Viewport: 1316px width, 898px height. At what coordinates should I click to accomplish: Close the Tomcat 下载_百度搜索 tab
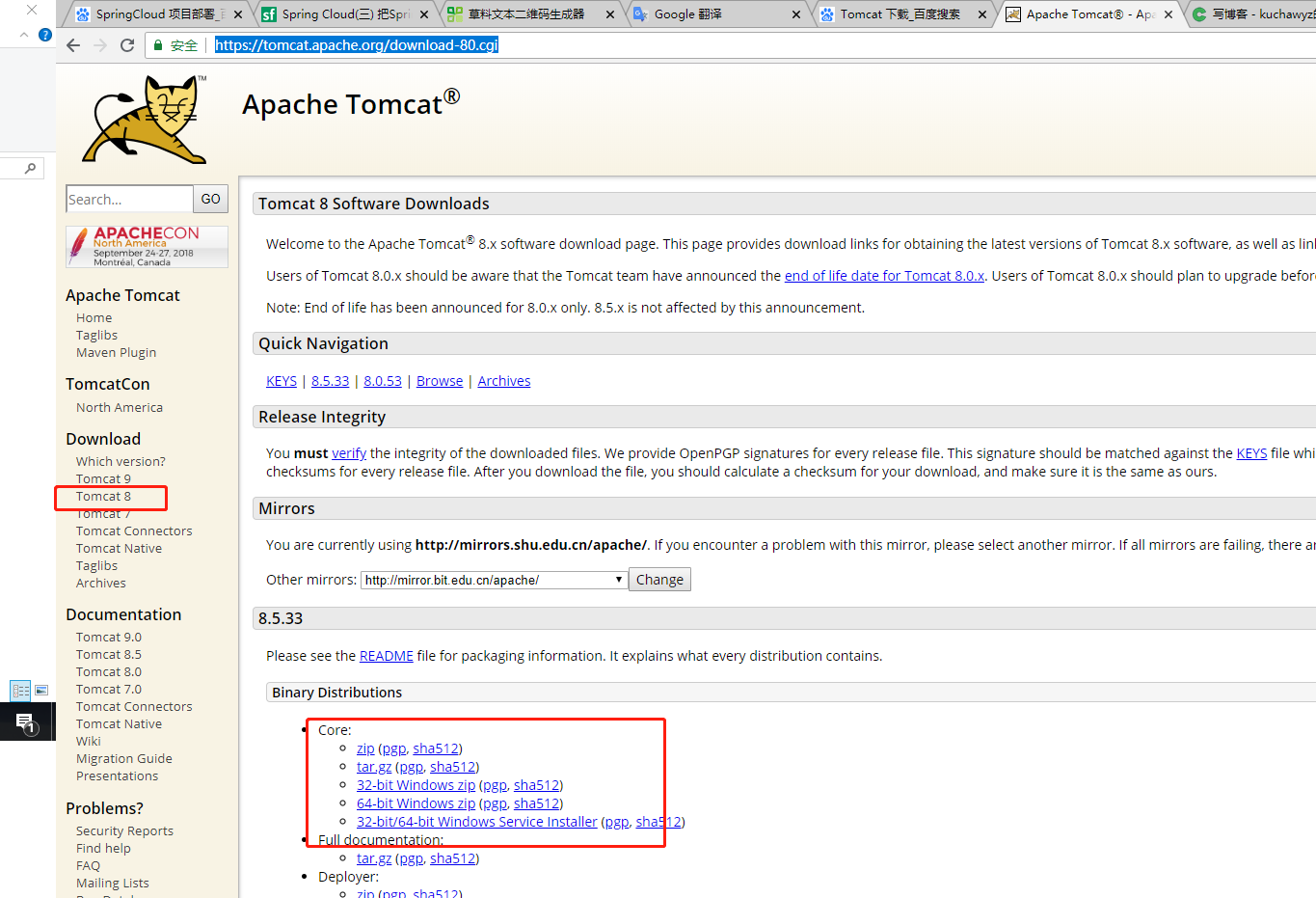pyautogui.click(x=982, y=14)
